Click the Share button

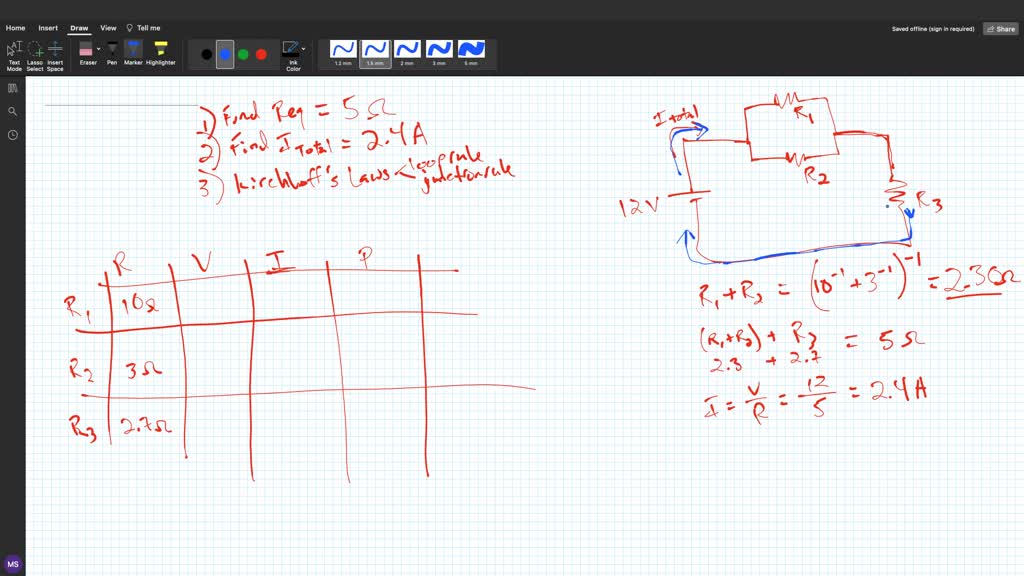[1000, 28]
